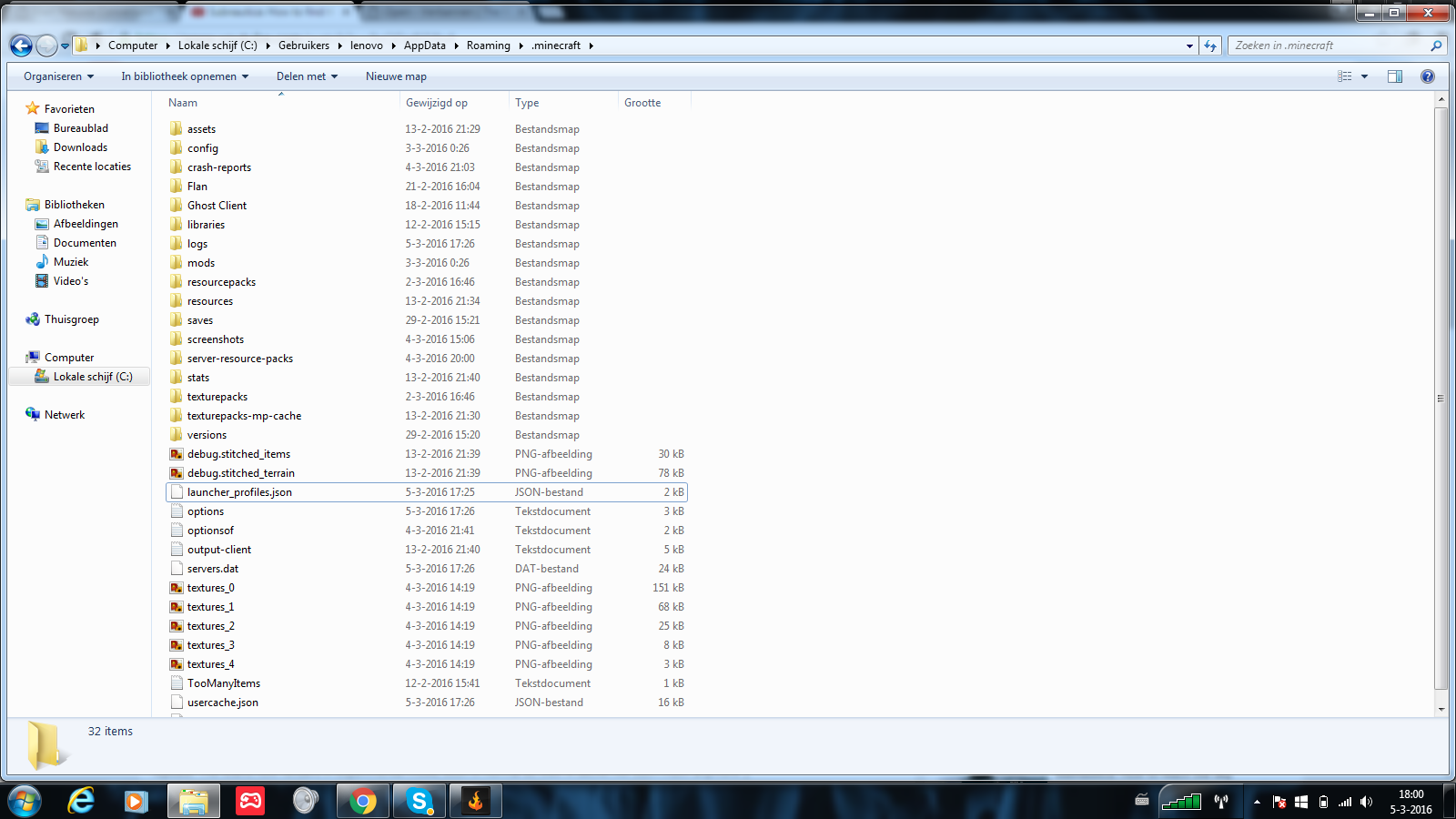Open the Delen met dropdown
The width and height of the screenshot is (1456, 819).
pyautogui.click(x=307, y=76)
